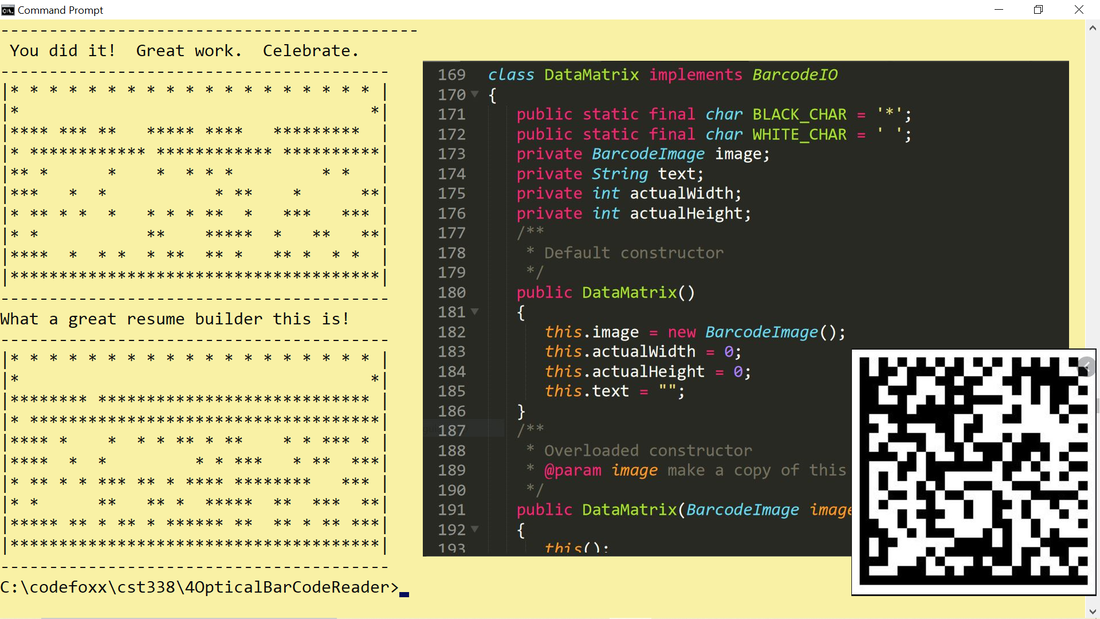This screenshot has height=619, width=1100.
Task: Click the vertical scrollbar track
Action: click(1092, 300)
